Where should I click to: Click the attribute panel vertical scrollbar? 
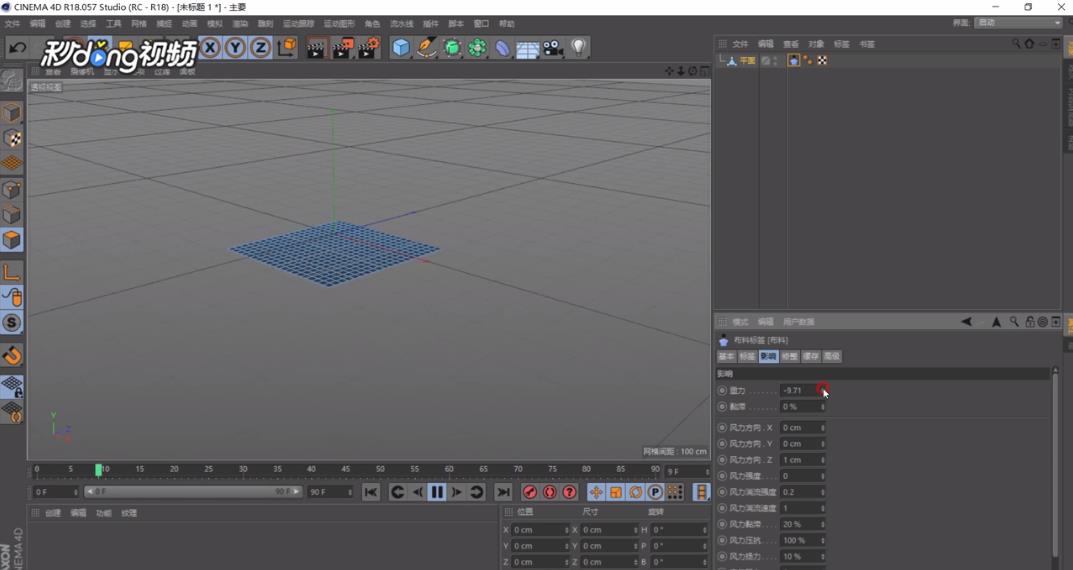tap(1055, 463)
